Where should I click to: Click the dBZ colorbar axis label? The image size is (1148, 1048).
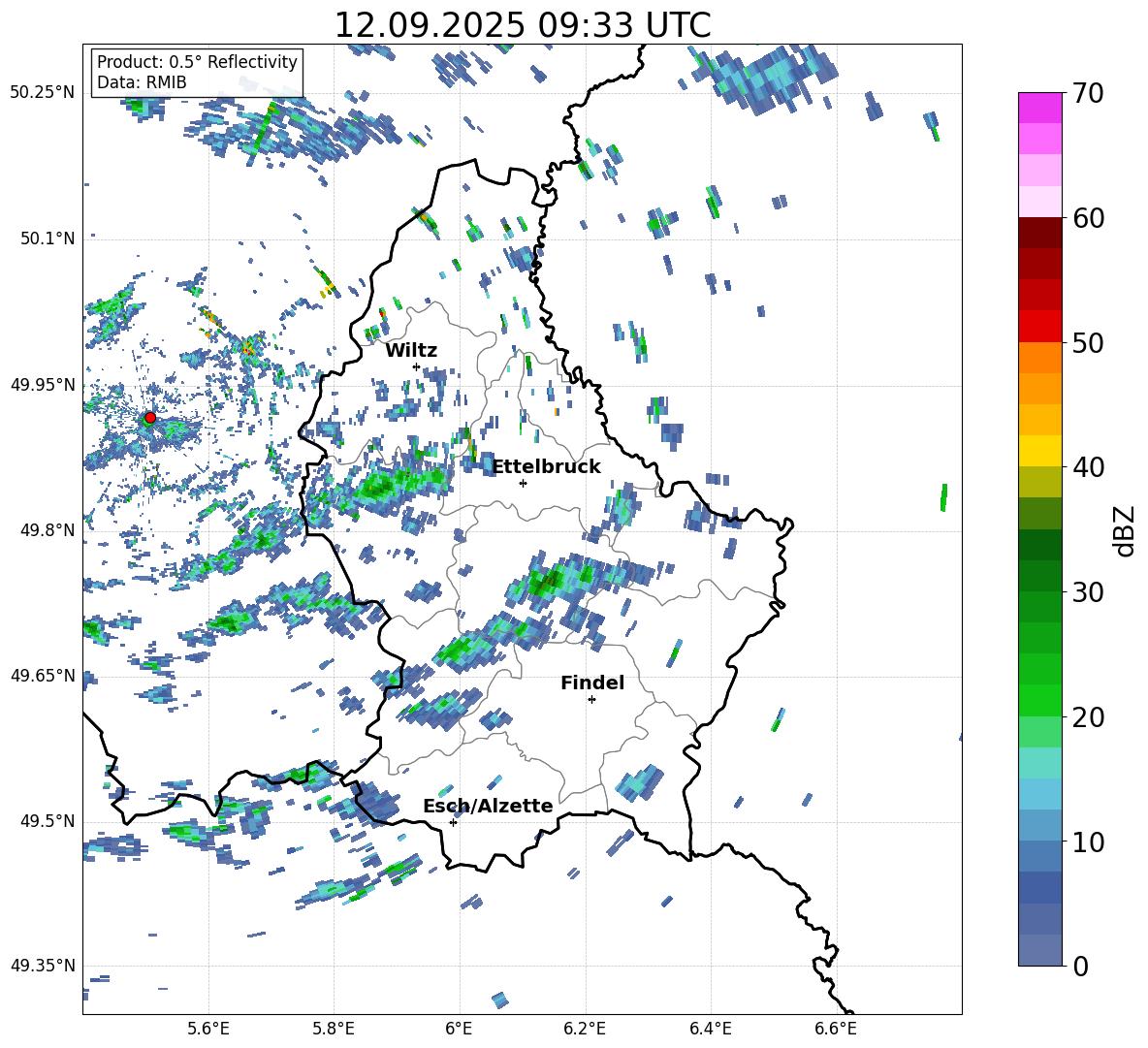coord(1125,530)
